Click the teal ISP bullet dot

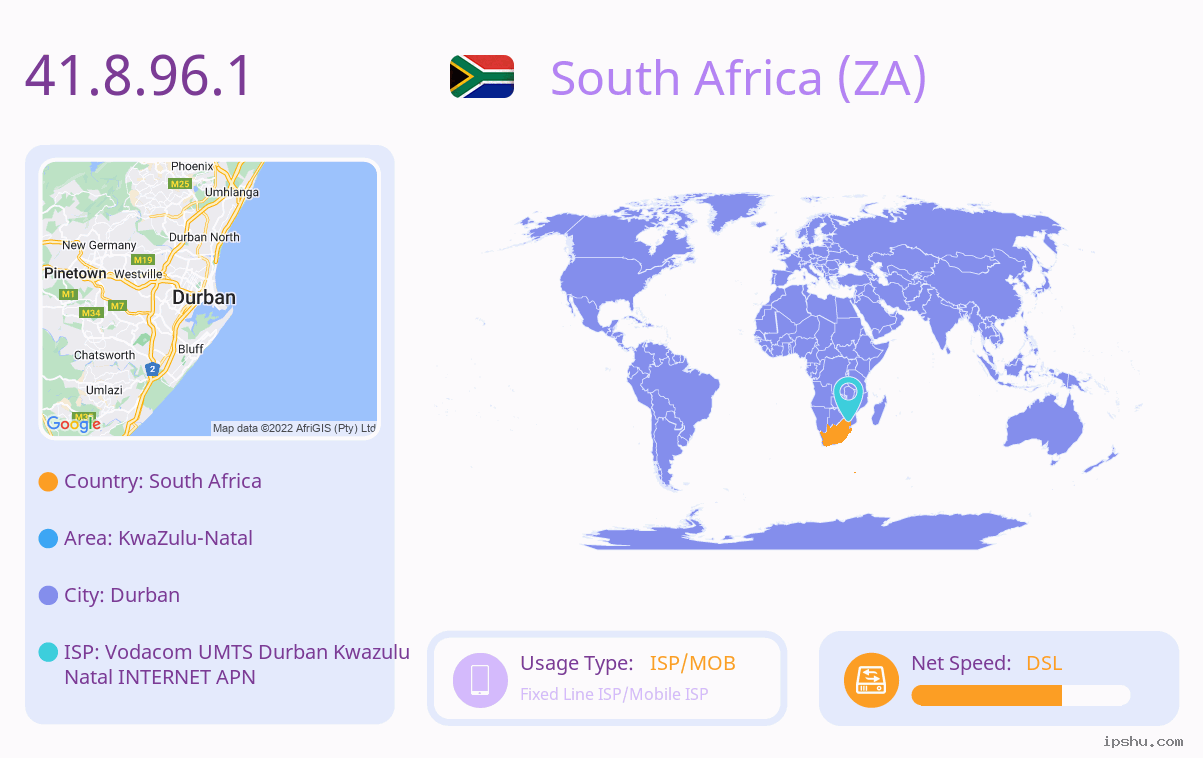click(x=48, y=652)
